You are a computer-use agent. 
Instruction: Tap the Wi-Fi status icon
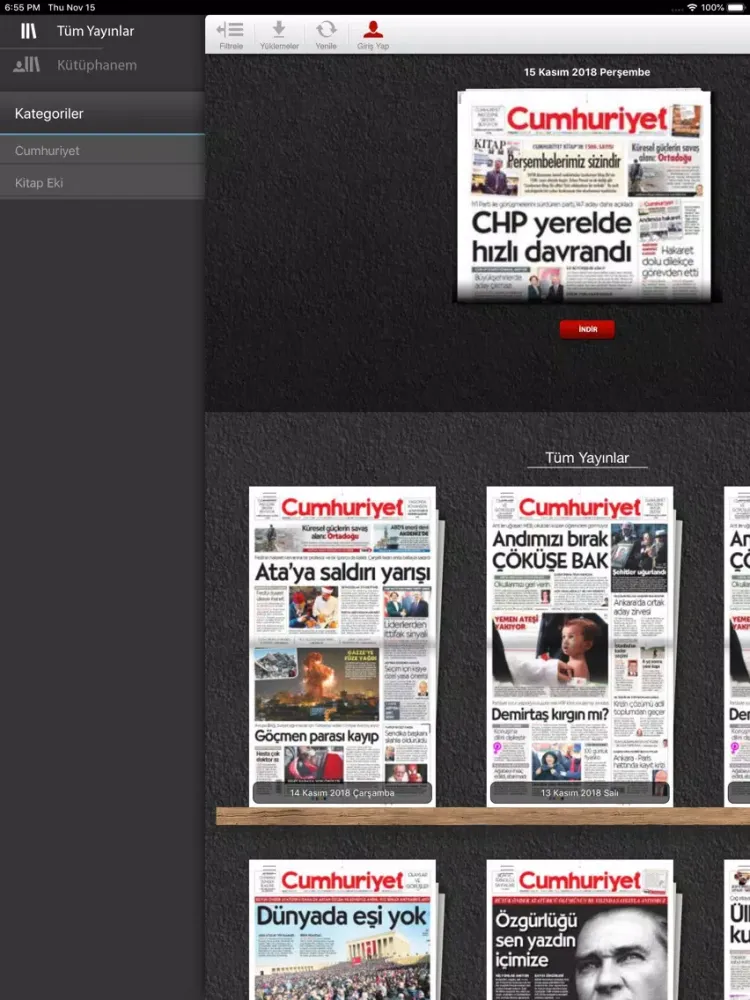[x=692, y=7]
